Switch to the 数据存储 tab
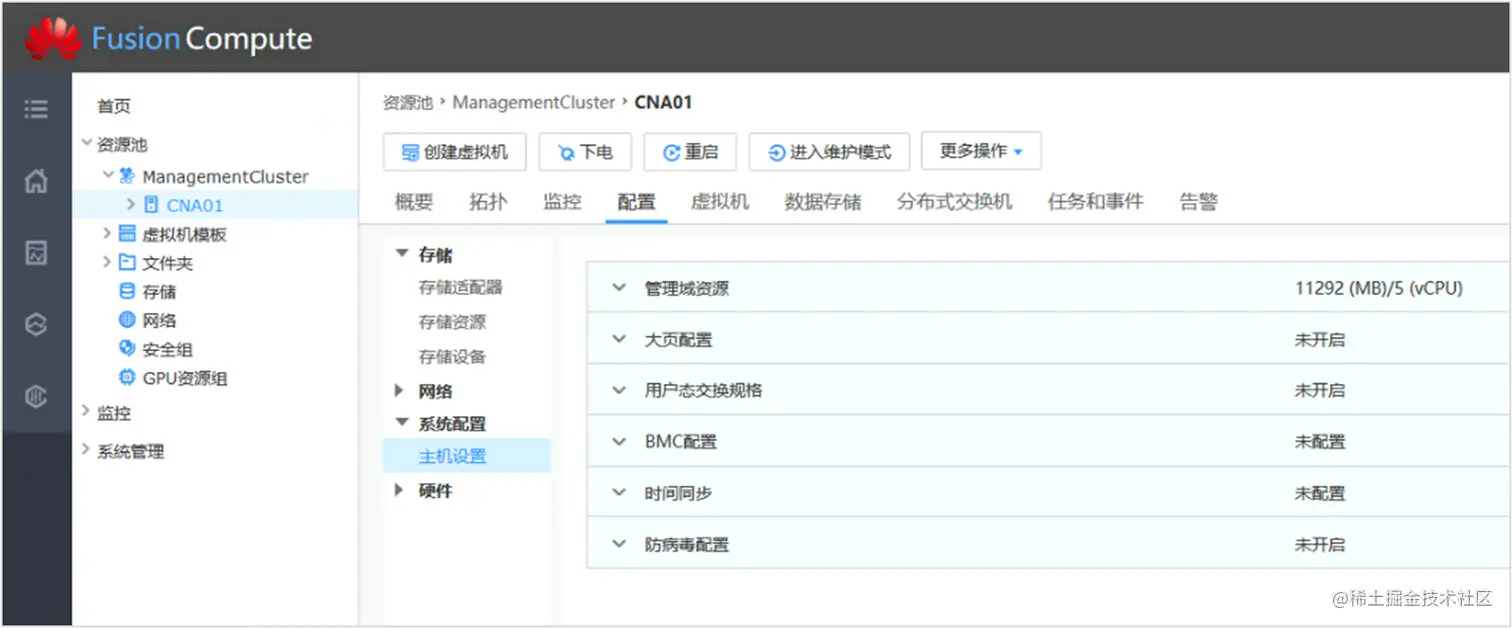The width and height of the screenshot is (1512, 628). coord(823,201)
